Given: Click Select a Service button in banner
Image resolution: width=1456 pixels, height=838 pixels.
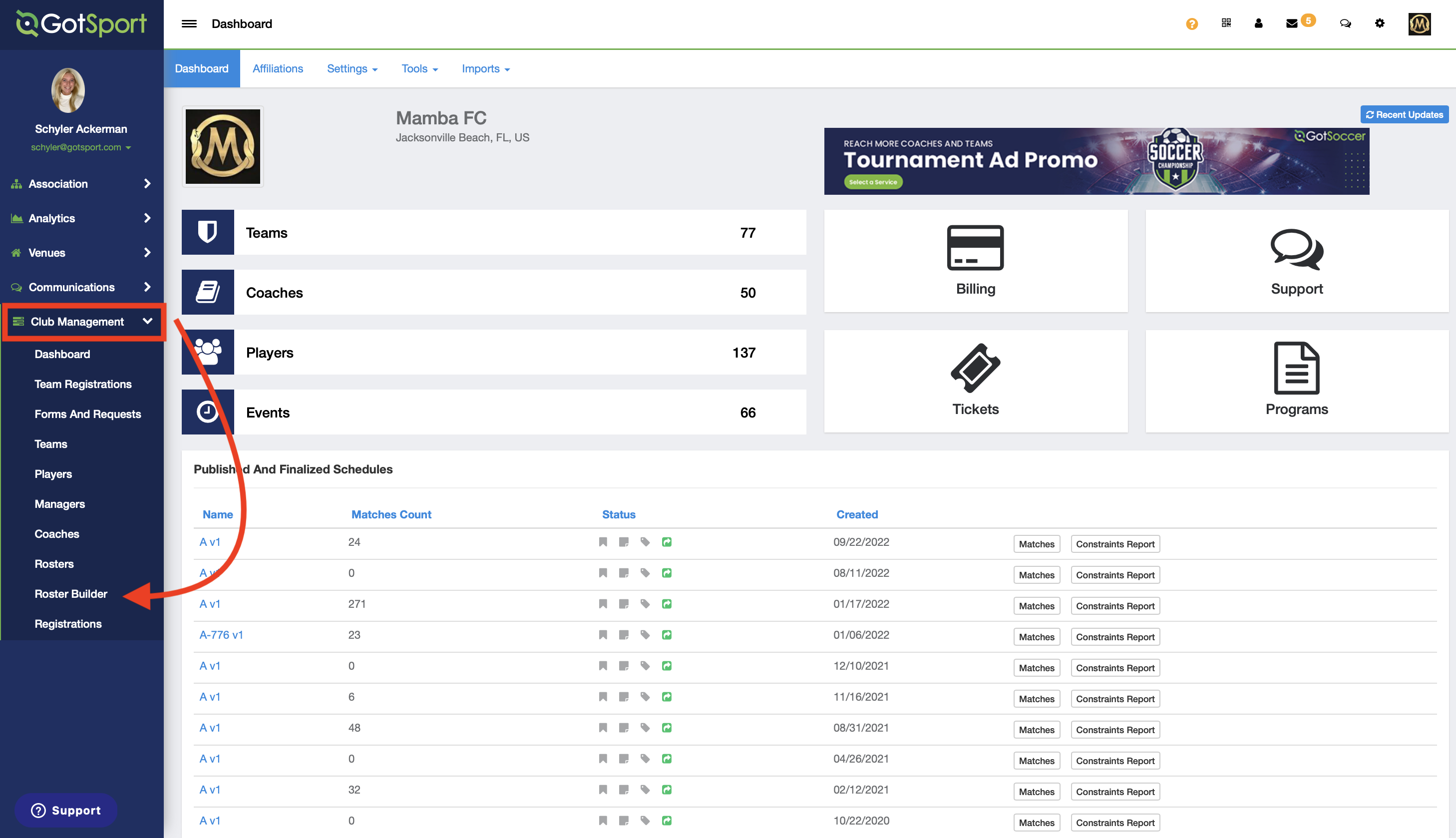Looking at the screenshot, I should (x=873, y=182).
